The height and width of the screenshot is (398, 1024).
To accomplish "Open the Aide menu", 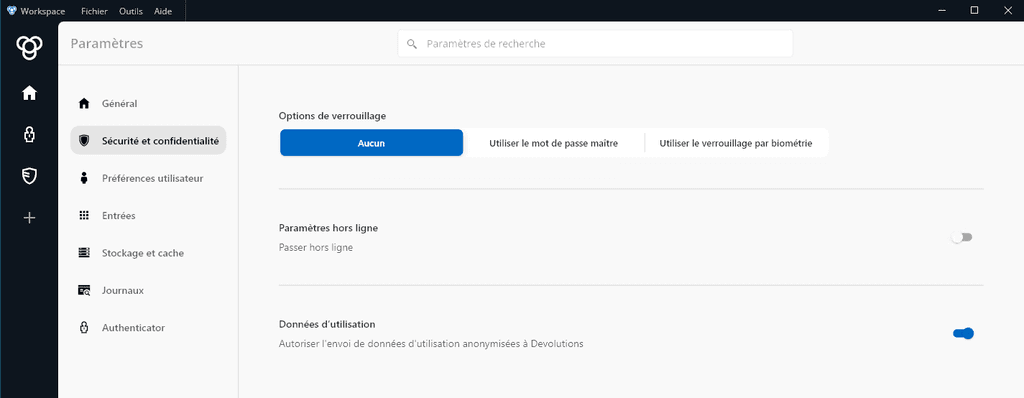I will (x=163, y=11).
